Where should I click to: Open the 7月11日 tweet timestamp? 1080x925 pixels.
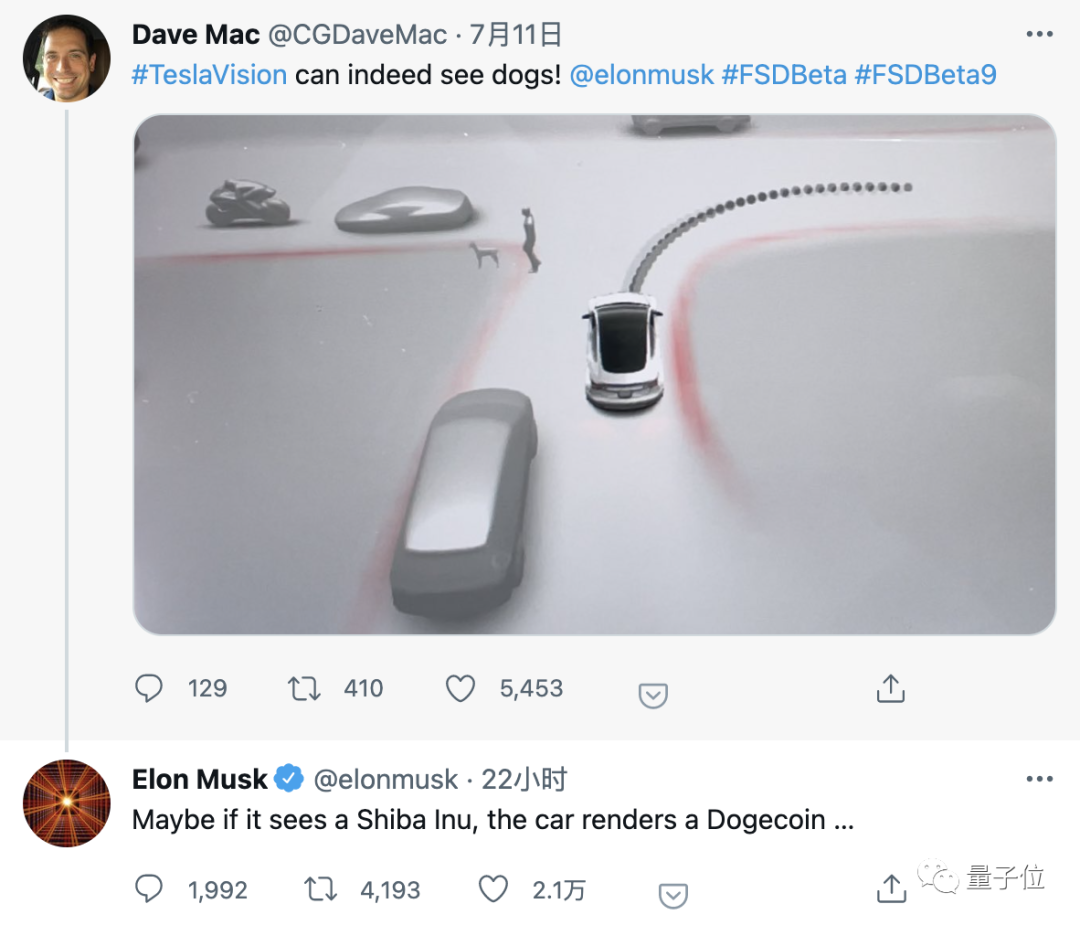tap(515, 35)
